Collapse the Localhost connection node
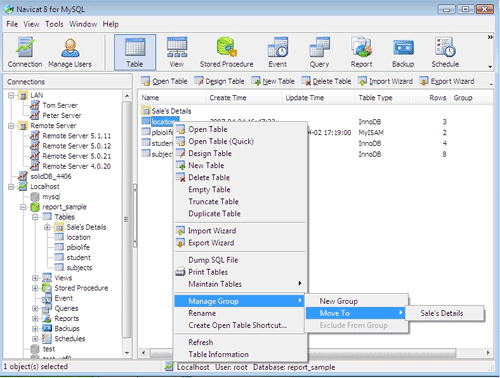The height and width of the screenshot is (378, 500). (11, 187)
